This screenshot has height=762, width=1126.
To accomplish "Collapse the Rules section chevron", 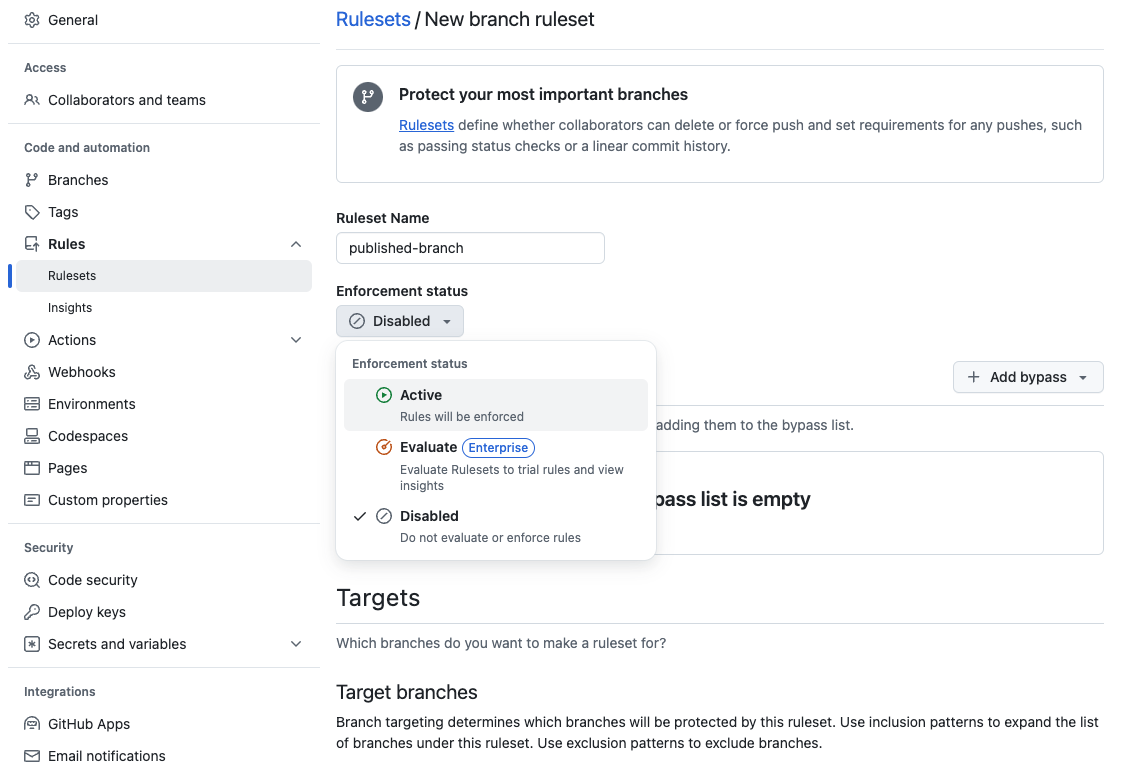I will pyautogui.click(x=296, y=244).
